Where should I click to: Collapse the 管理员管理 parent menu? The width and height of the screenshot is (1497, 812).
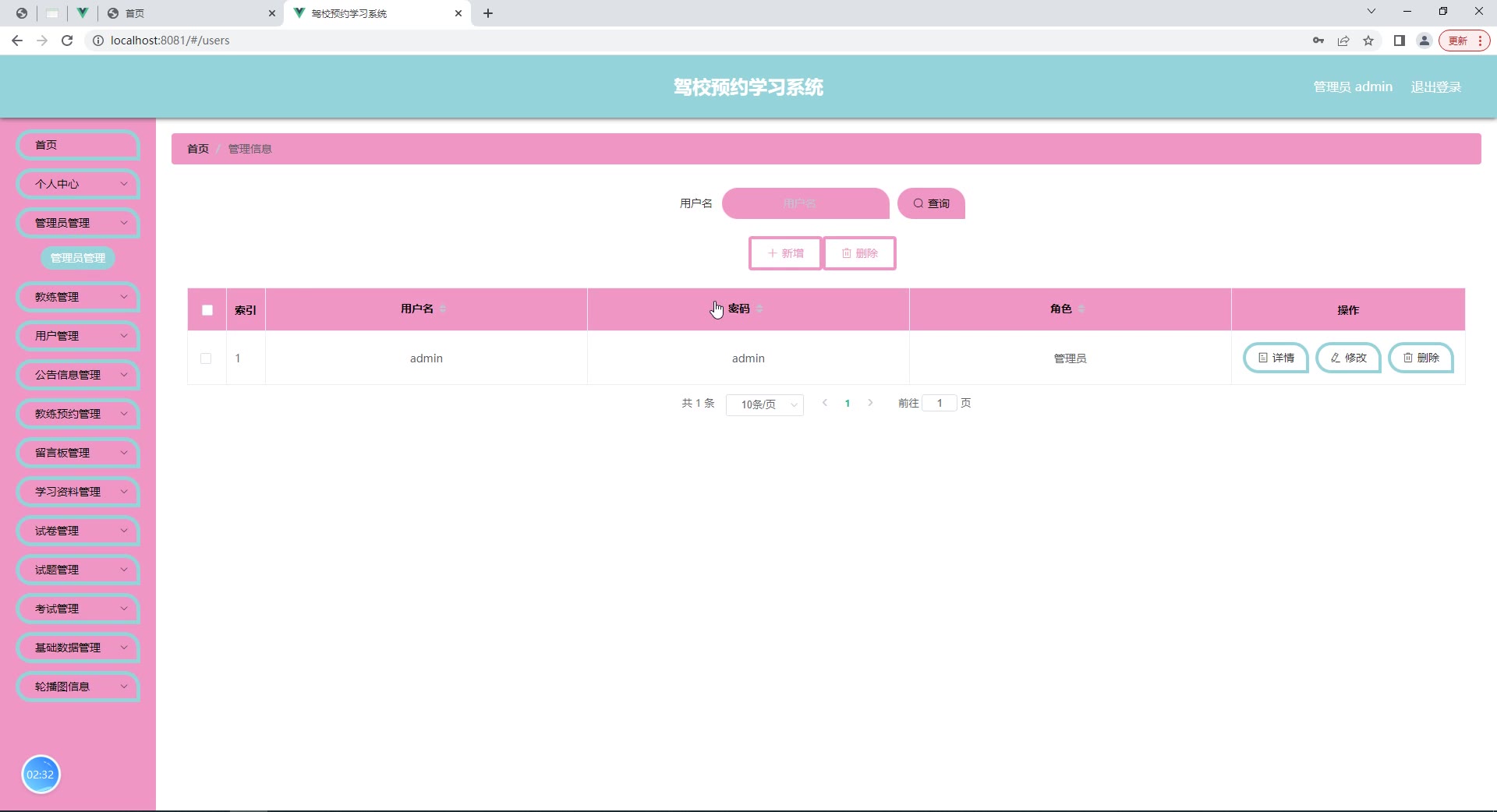[78, 223]
